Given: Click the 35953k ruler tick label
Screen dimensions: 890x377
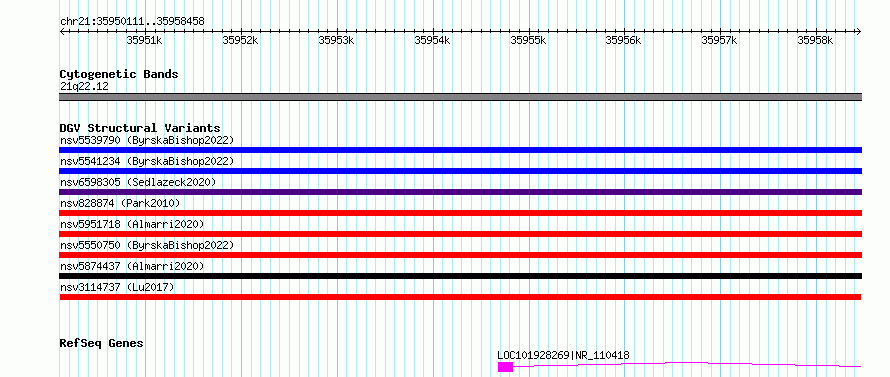Looking at the screenshot, I should pyautogui.click(x=337, y=40).
